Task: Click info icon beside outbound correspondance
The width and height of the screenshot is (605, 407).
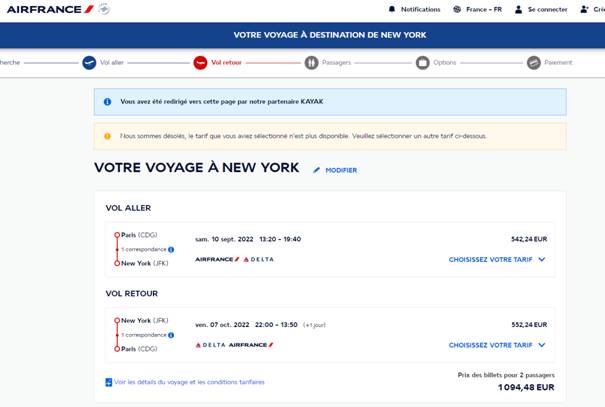Action: pyautogui.click(x=171, y=249)
